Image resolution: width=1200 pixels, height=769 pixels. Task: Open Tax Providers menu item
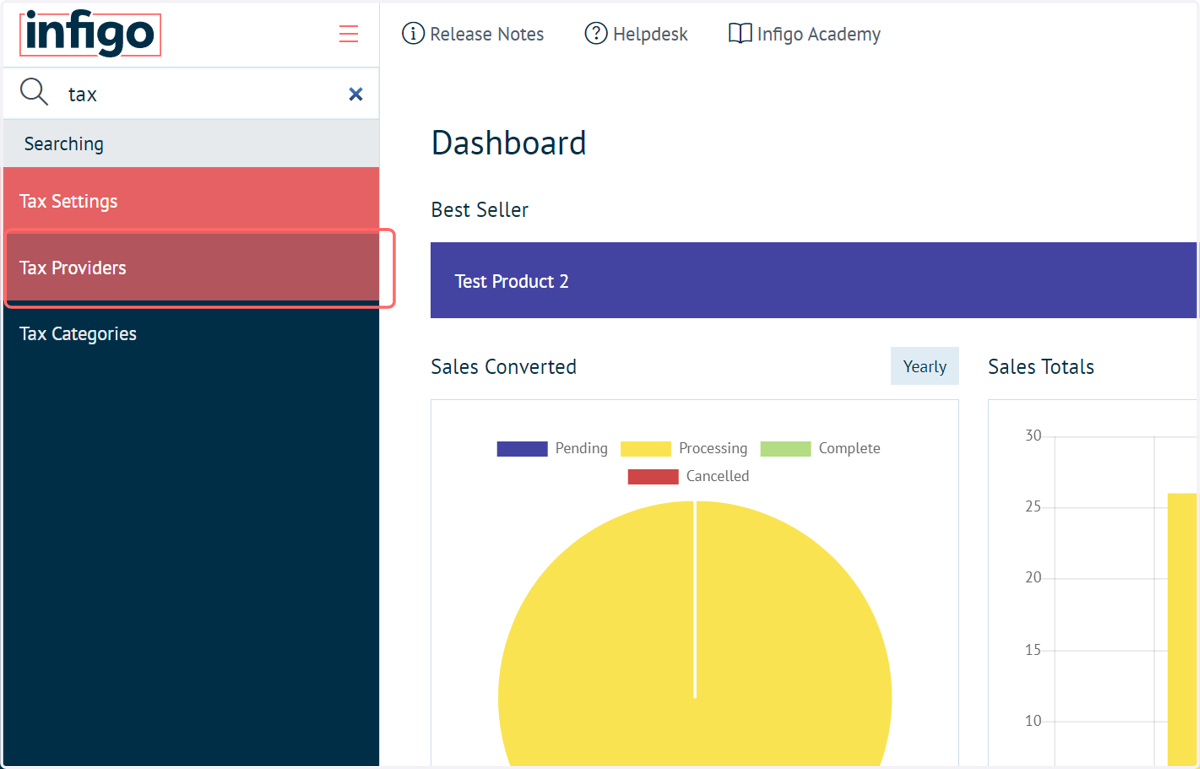[191, 268]
